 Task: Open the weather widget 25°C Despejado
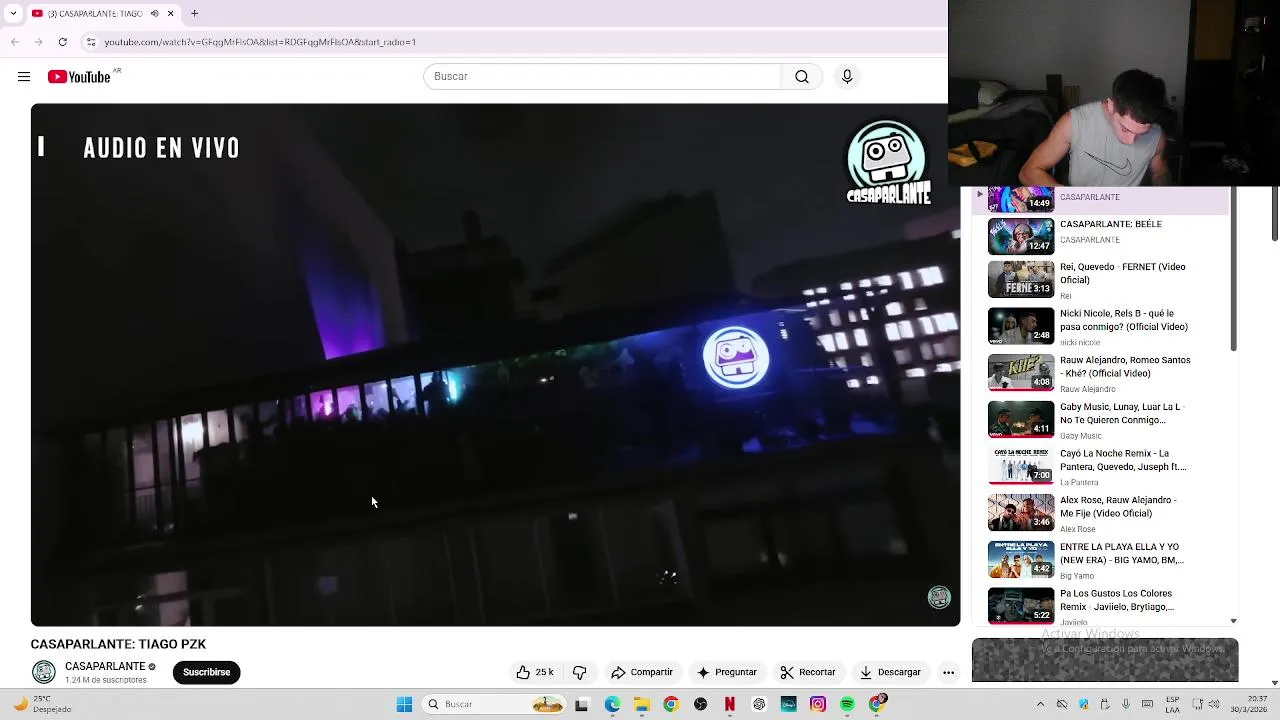tap(42, 705)
